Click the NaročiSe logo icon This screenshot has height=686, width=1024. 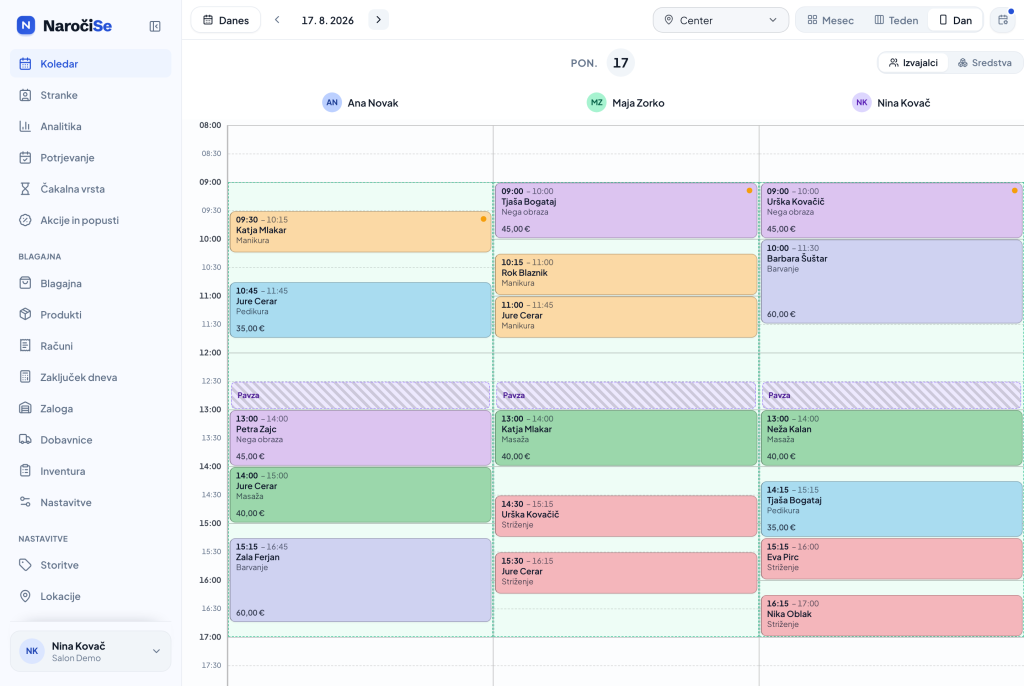(x=25, y=25)
